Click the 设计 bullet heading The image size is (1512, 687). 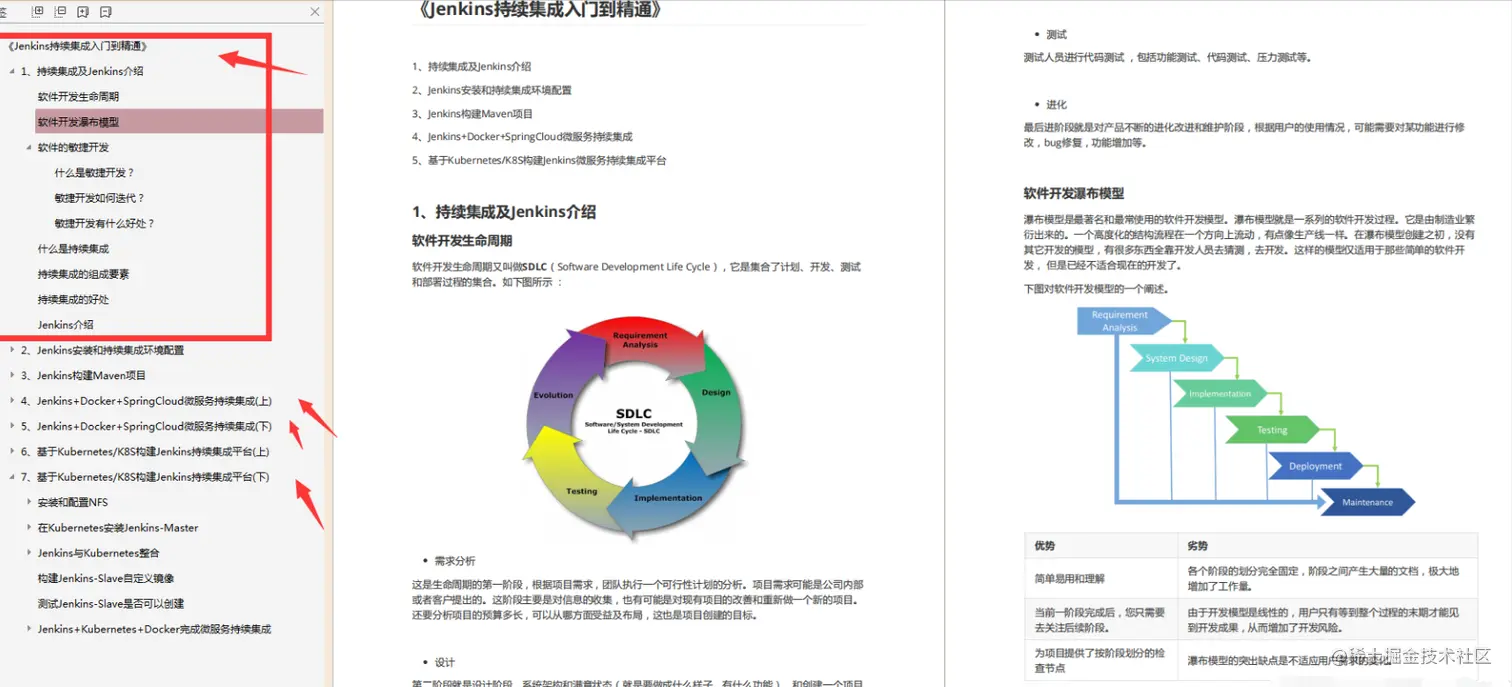[x=445, y=662]
